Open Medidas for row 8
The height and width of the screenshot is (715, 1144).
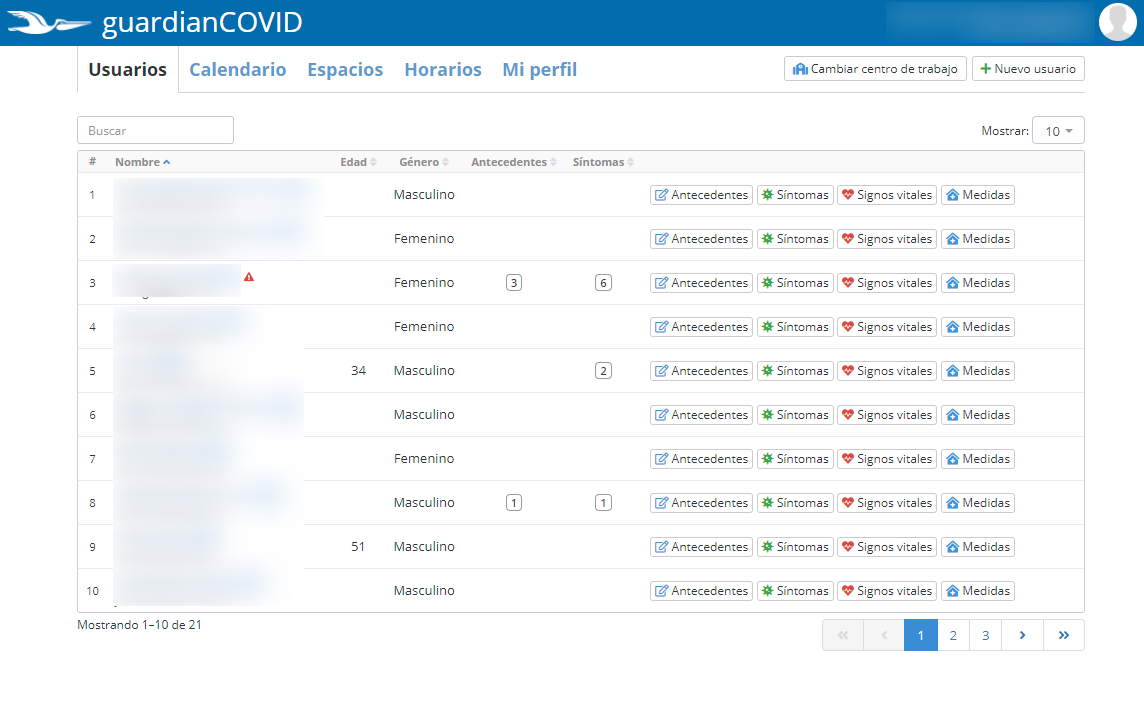978,503
